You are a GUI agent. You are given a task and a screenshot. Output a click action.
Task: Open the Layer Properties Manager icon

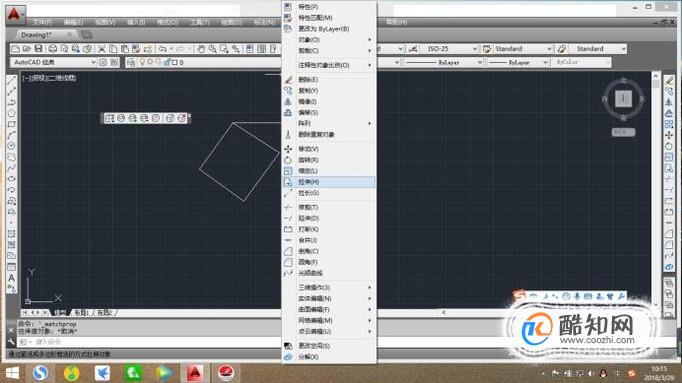(130, 63)
